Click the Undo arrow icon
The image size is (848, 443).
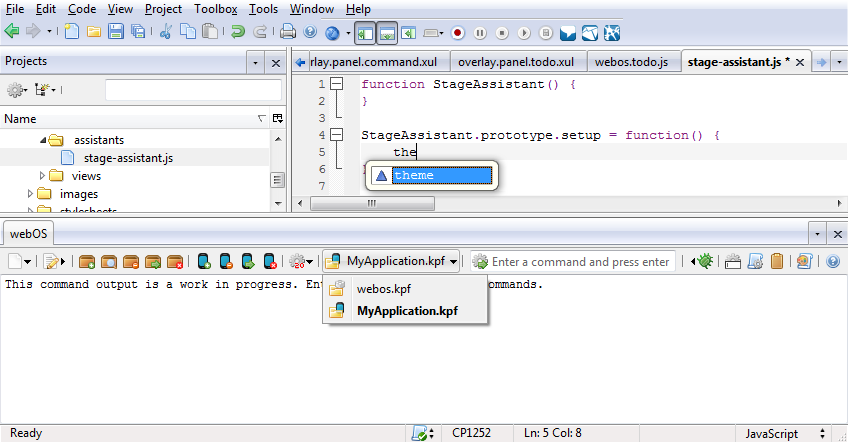pyautogui.click(x=237, y=32)
